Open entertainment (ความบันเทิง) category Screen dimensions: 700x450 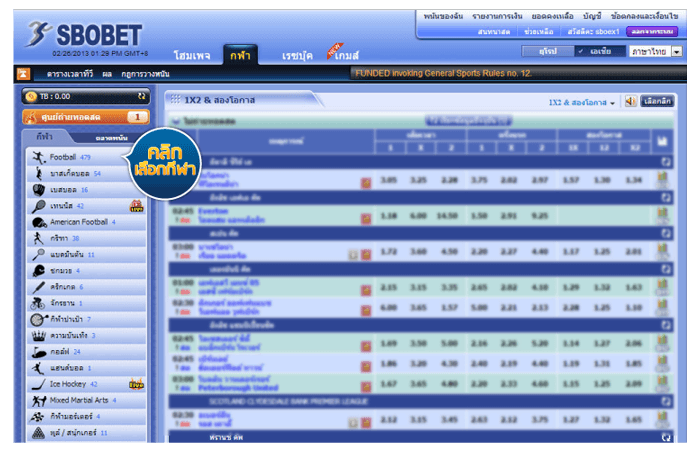click(x=87, y=335)
